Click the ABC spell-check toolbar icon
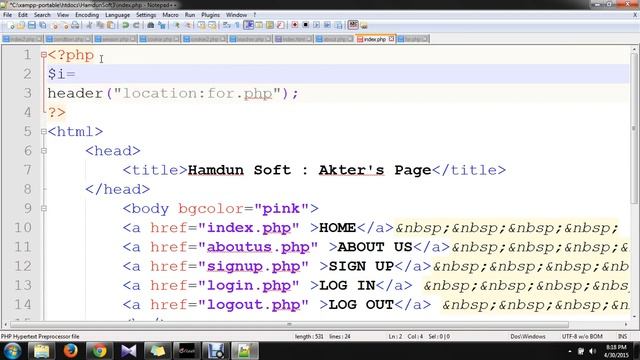The height and width of the screenshot is (360, 640). [x=353, y=25]
